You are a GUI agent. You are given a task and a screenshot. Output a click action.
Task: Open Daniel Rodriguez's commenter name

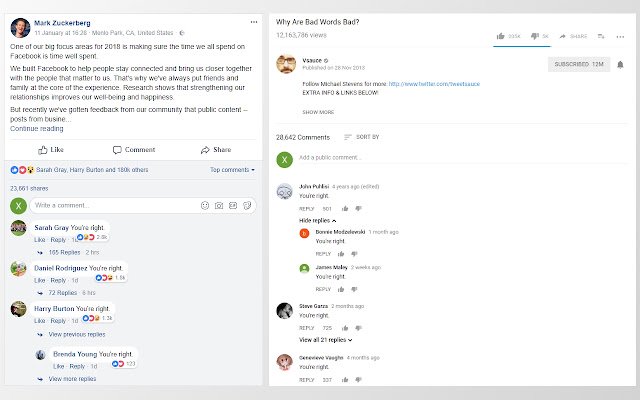(x=60, y=268)
